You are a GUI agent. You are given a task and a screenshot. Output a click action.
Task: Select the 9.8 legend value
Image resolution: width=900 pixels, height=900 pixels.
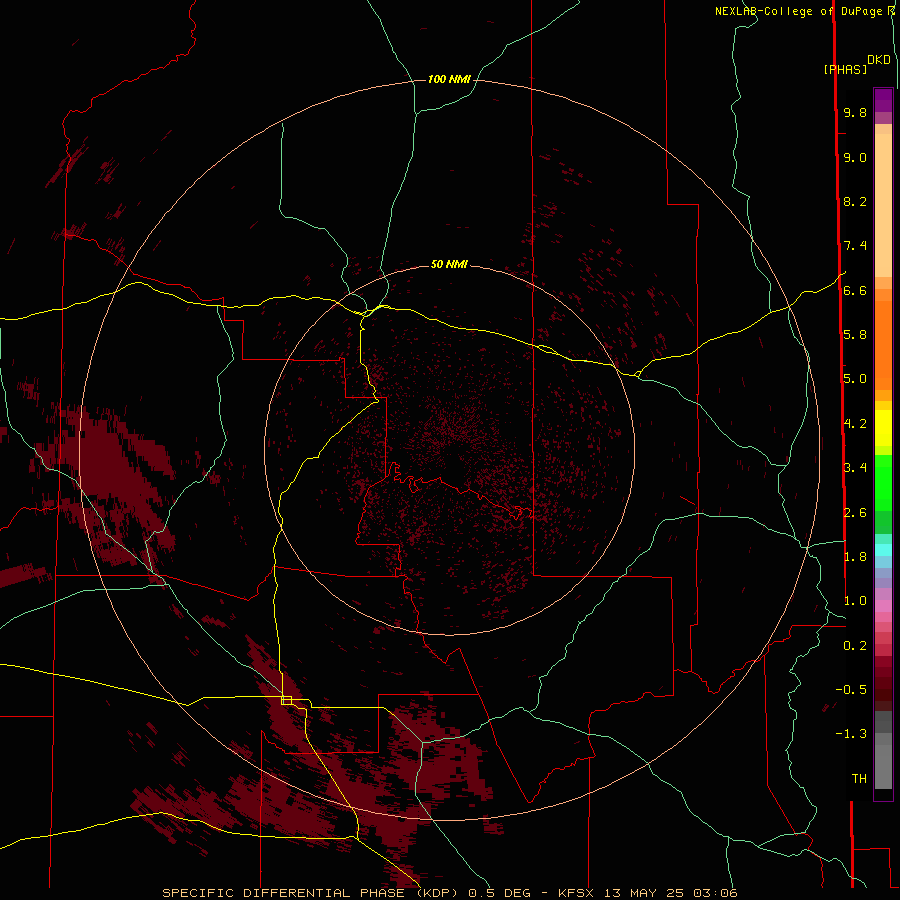point(855,112)
